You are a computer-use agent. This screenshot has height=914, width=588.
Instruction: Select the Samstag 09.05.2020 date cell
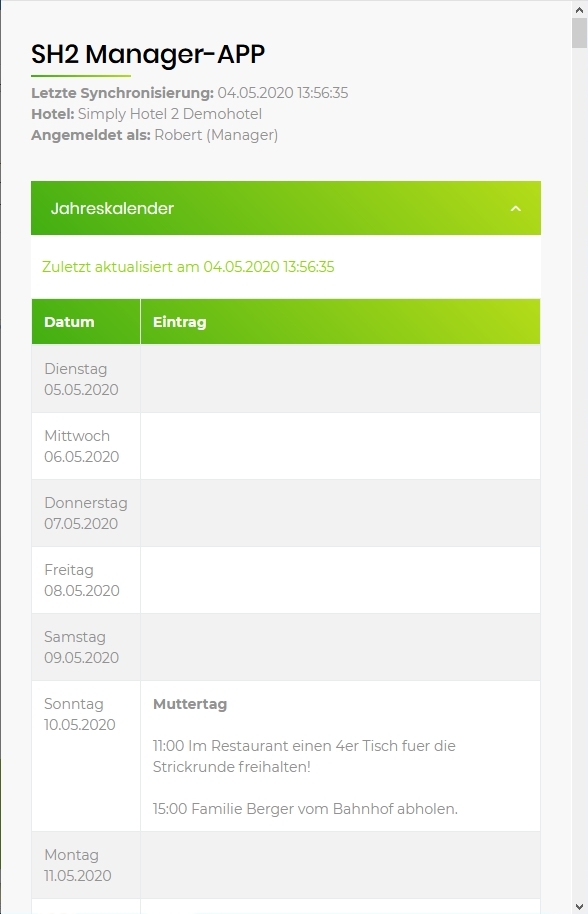click(x=86, y=647)
